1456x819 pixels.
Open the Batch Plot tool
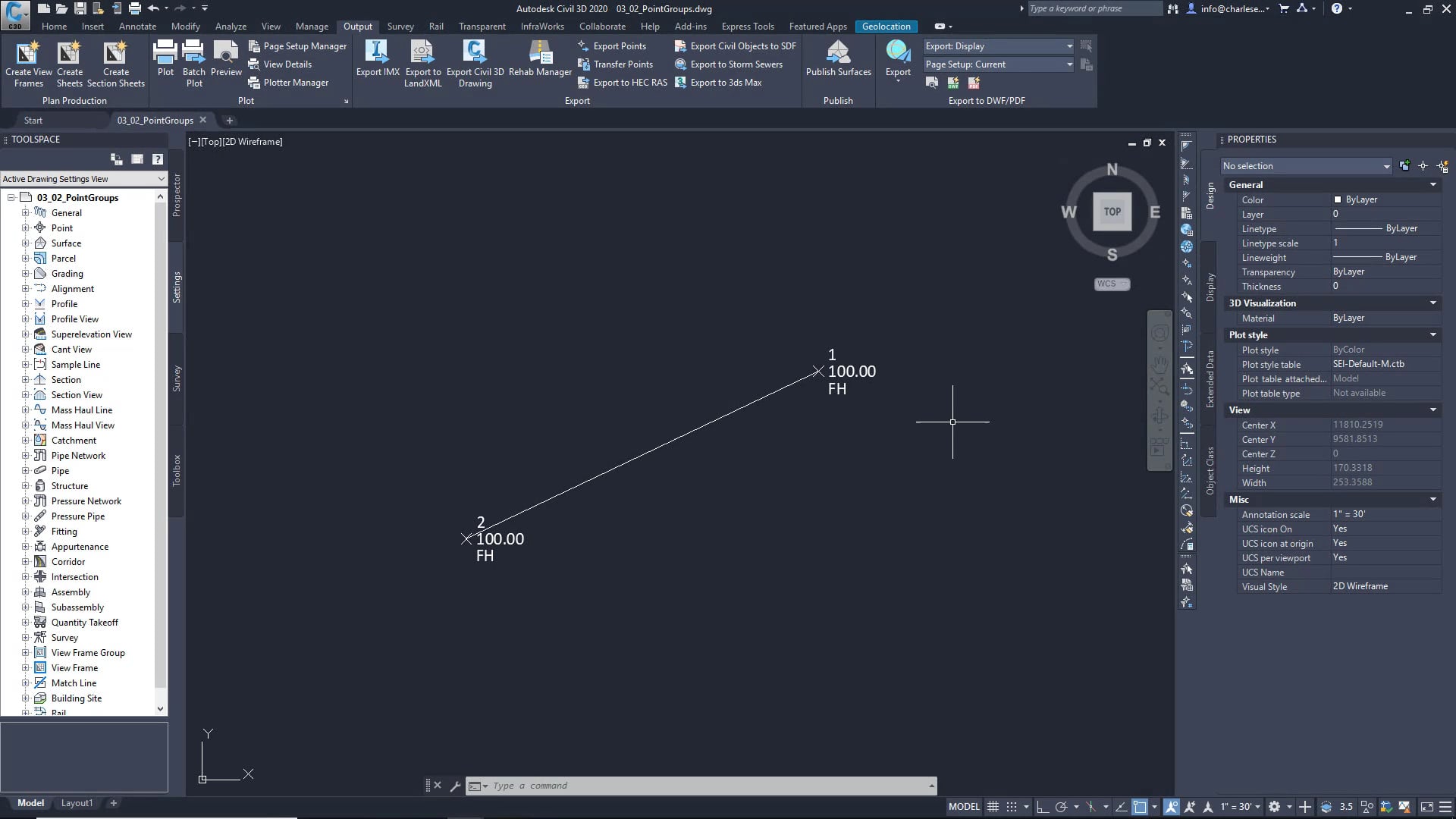(x=193, y=64)
